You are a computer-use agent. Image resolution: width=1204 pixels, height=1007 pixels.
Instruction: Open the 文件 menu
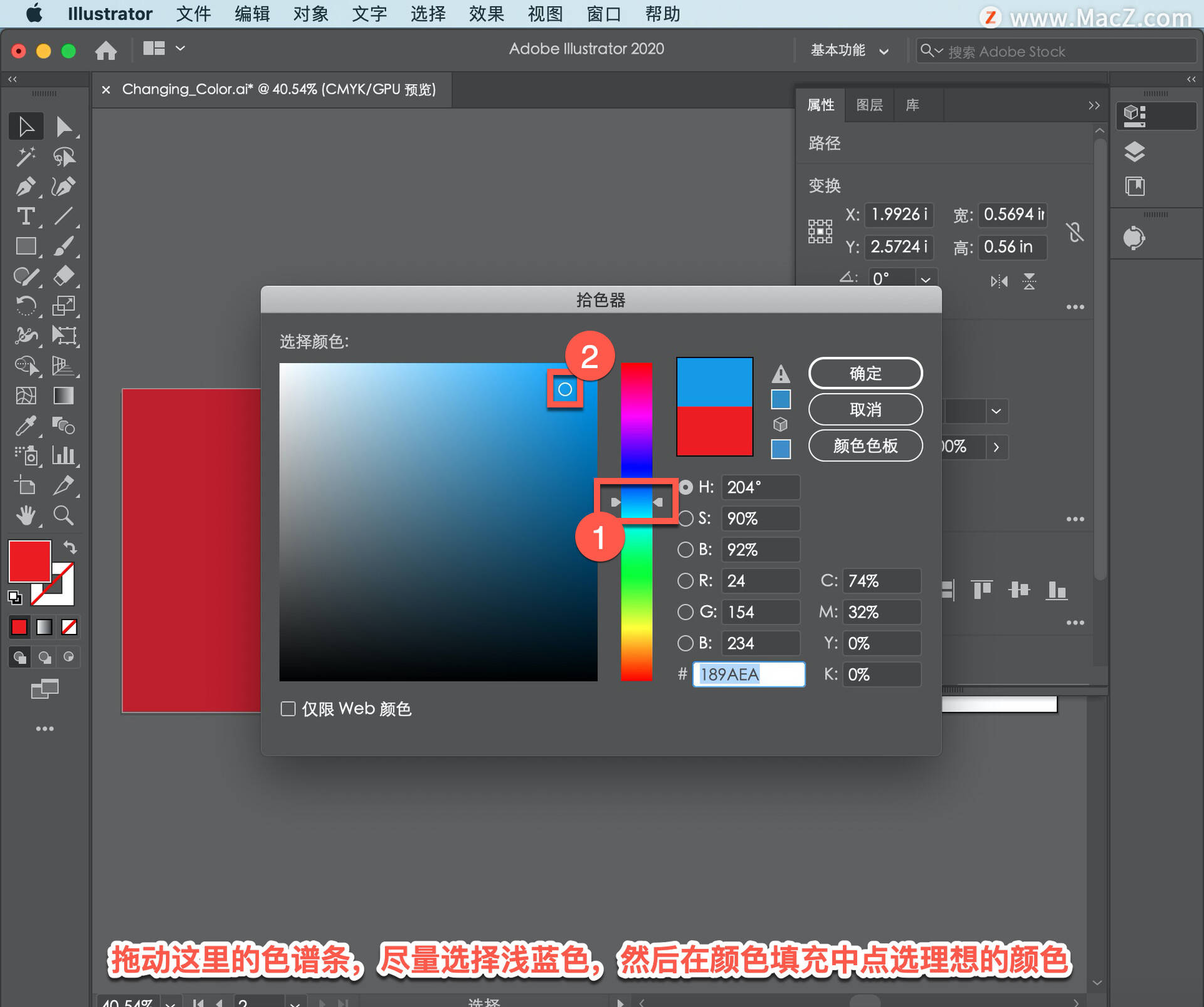tap(193, 14)
